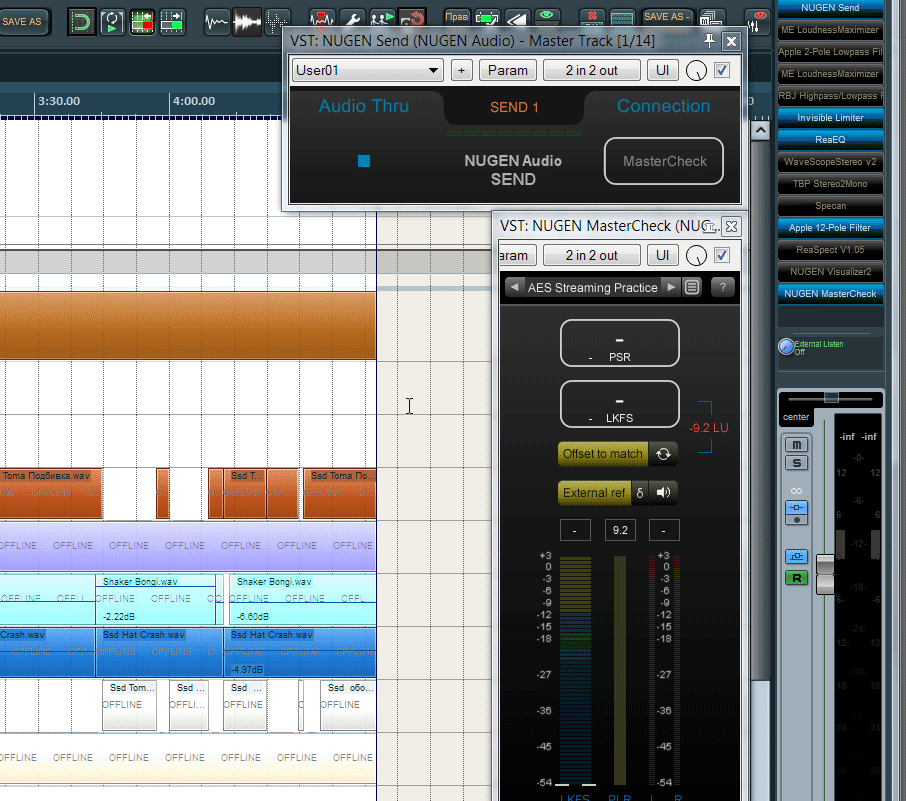Click the Offset to match reset arrows icon
Viewport: 906px width, 801px height.
coord(663,454)
